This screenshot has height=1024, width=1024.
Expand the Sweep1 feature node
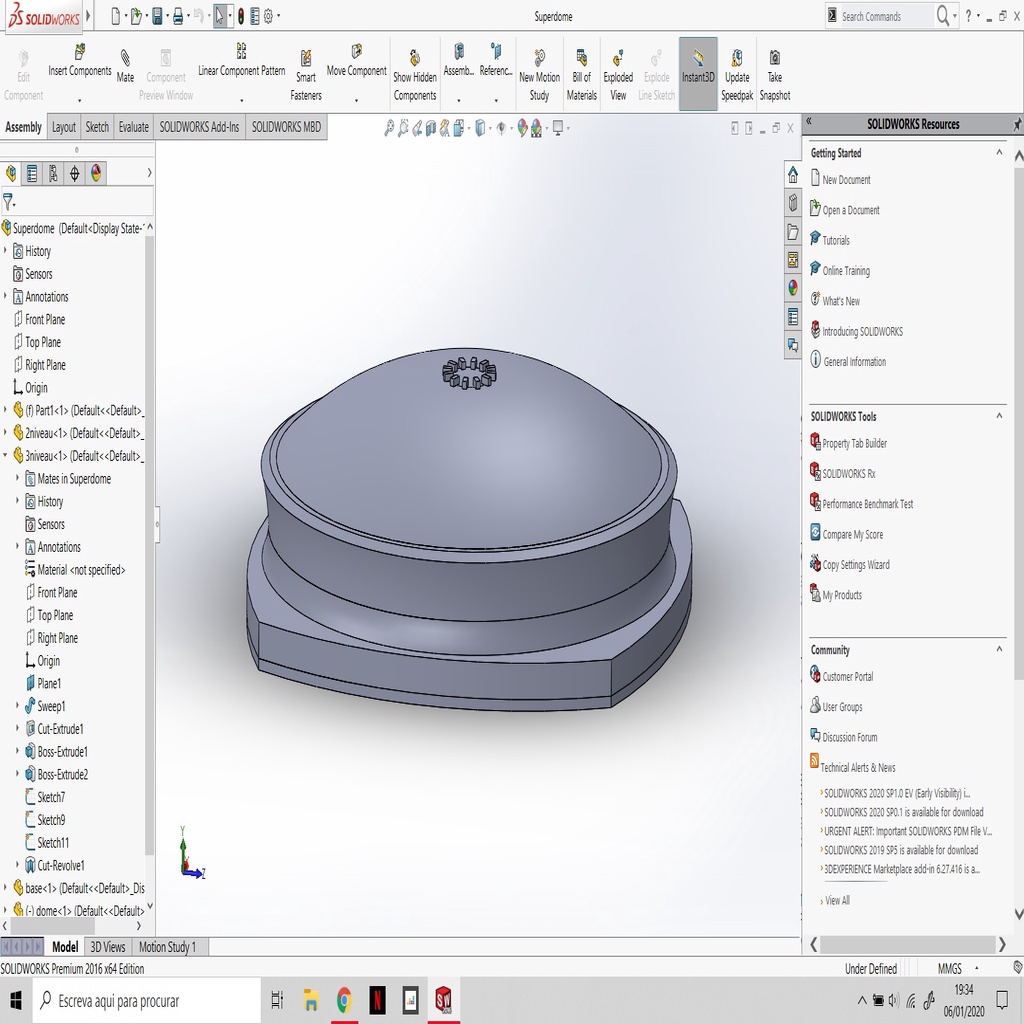(17, 706)
